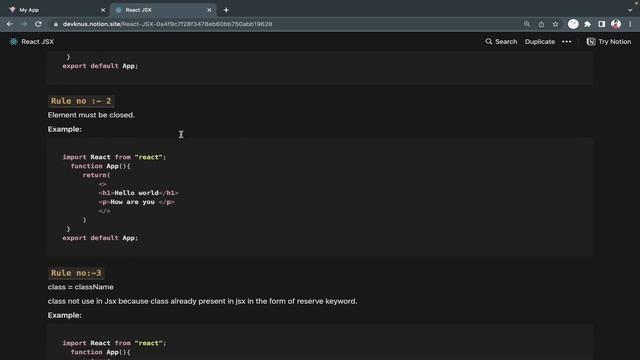Image resolution: width=640 pixels, height=360 pixels.
Task: Click 'Example:' label under Rule no 3
Action: pyautogui.click(x=64, y=315)
